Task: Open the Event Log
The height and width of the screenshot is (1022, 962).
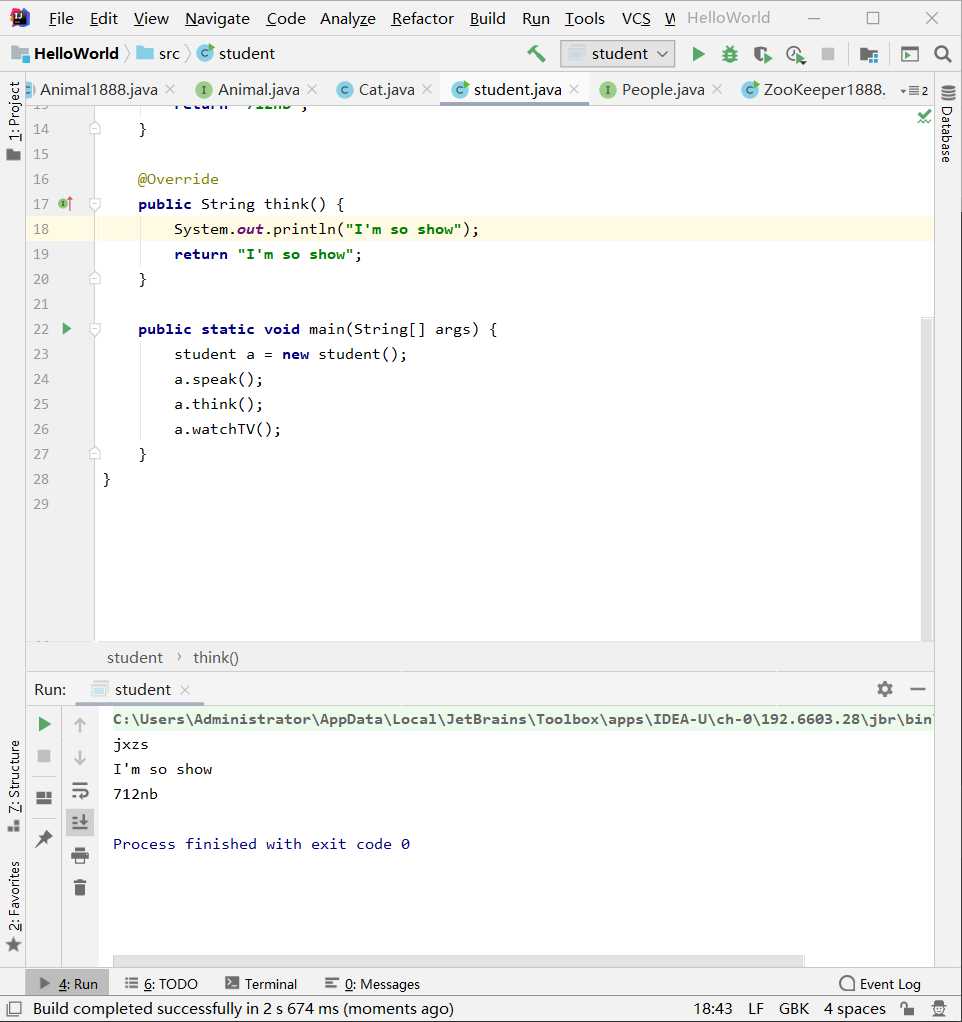Action: (880, 984)
